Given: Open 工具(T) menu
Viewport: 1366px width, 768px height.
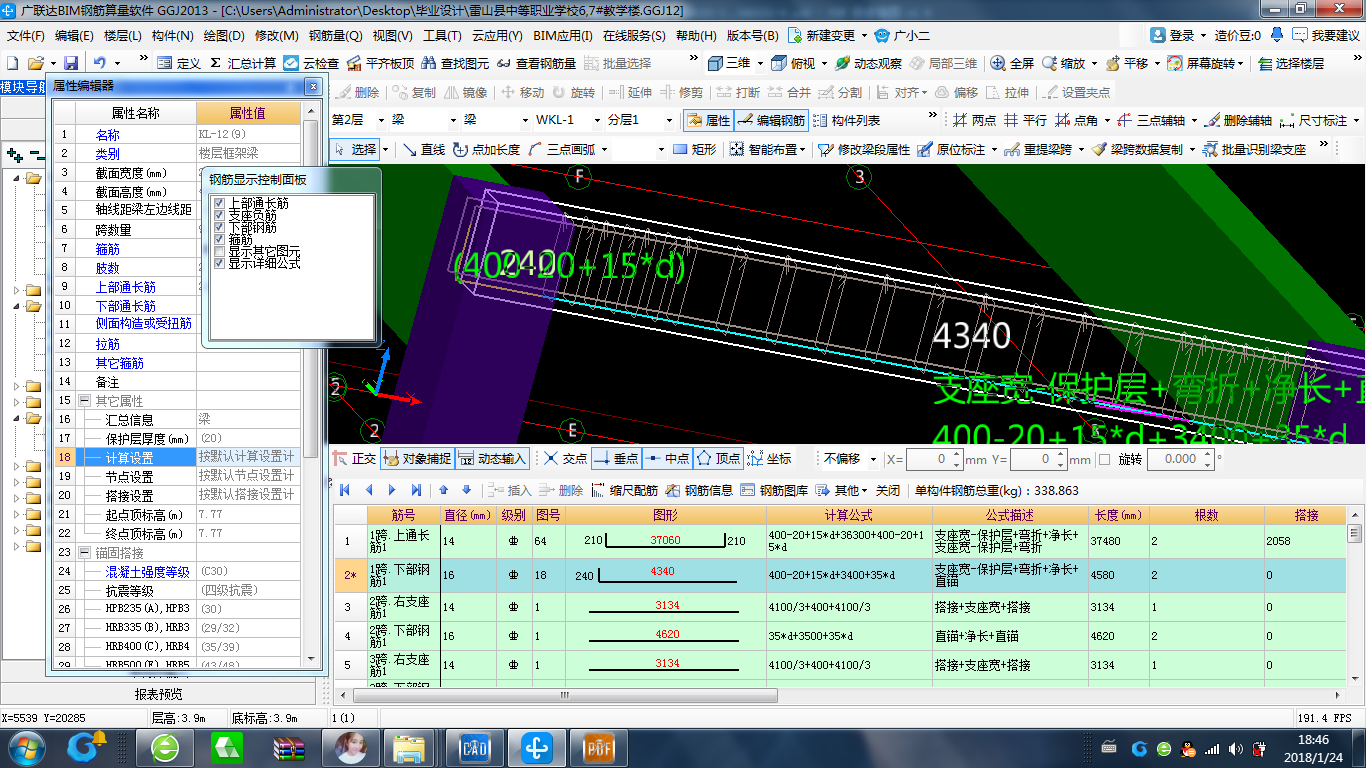Looking at the screenshot, I should pos(443,35).
